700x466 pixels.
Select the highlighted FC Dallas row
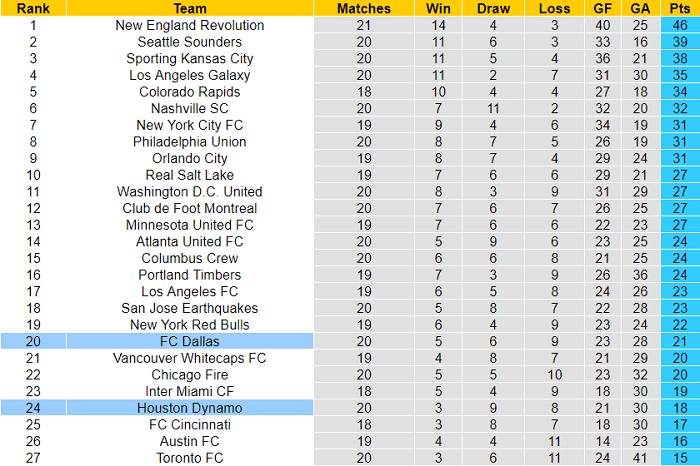tap(190, 341)
